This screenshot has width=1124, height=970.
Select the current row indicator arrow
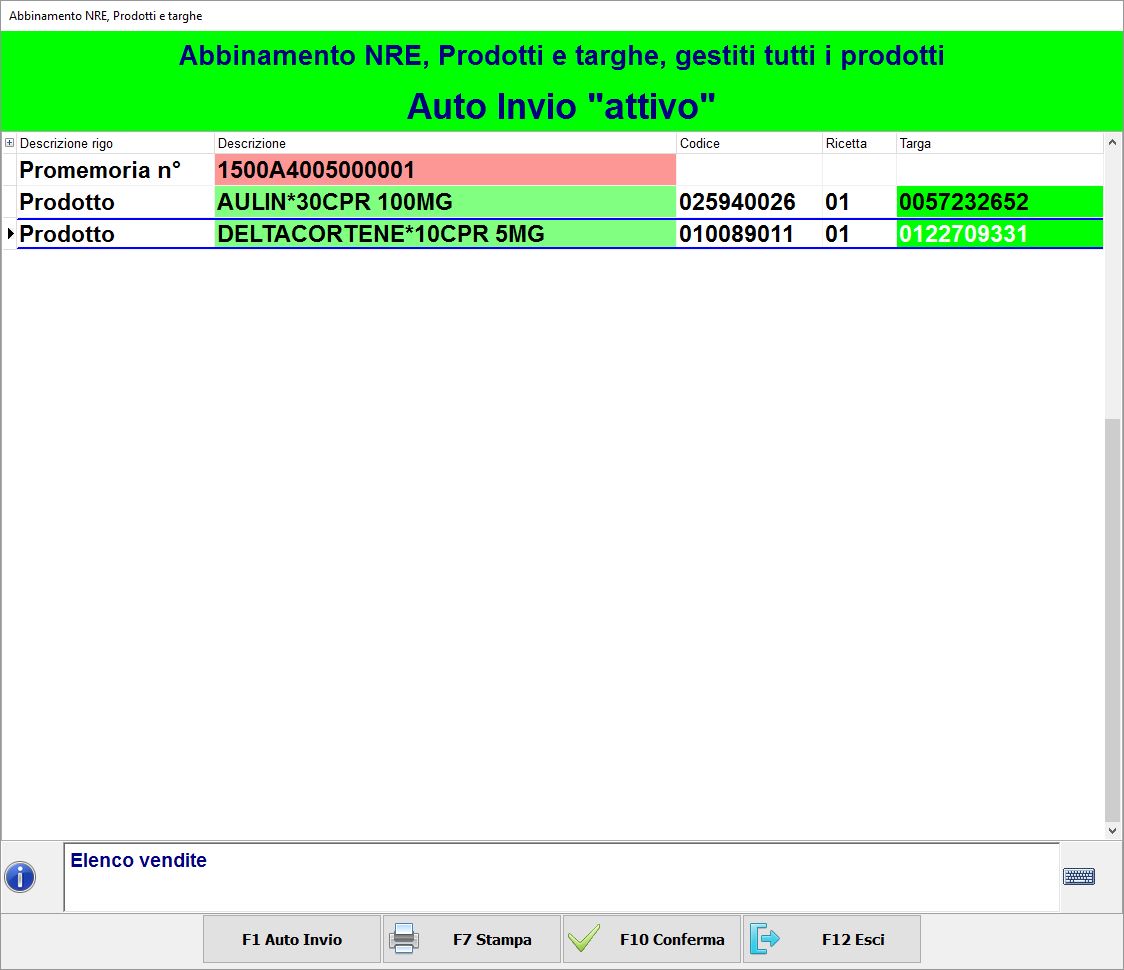(10, 234)
